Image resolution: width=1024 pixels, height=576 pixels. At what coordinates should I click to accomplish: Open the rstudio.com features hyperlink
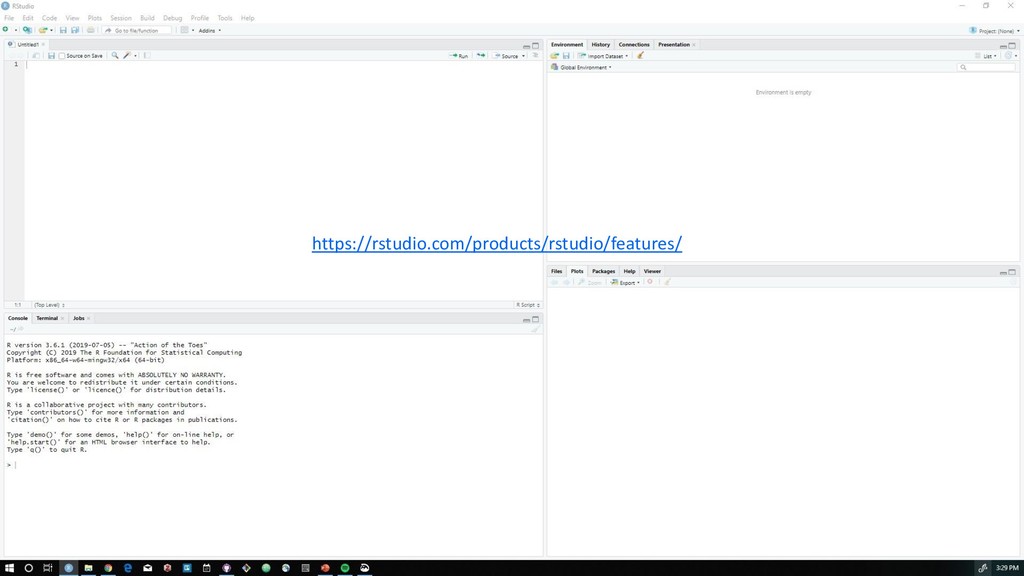pos(497,244)
